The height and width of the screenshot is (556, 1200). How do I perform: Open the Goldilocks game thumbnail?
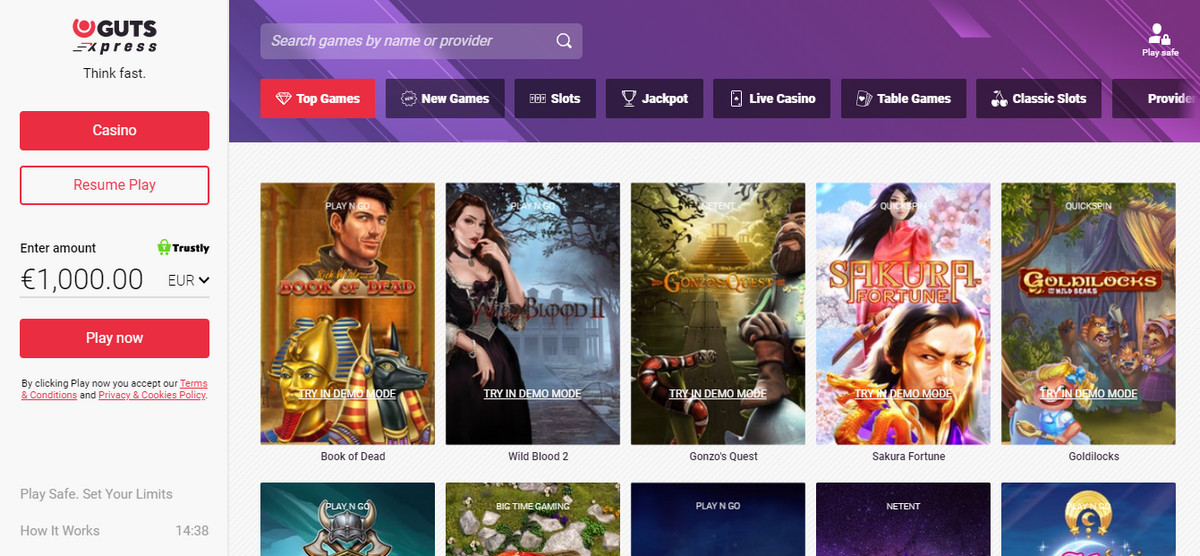click(x=1088, y=313)
